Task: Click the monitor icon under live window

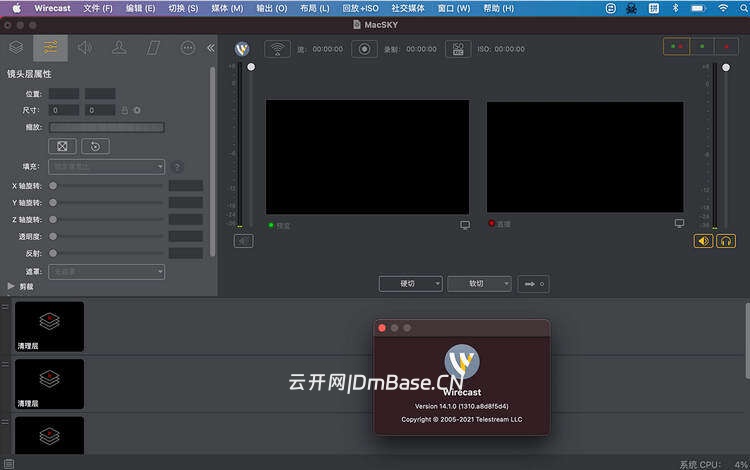Action: pyautogui.click(x=679, y=223)
